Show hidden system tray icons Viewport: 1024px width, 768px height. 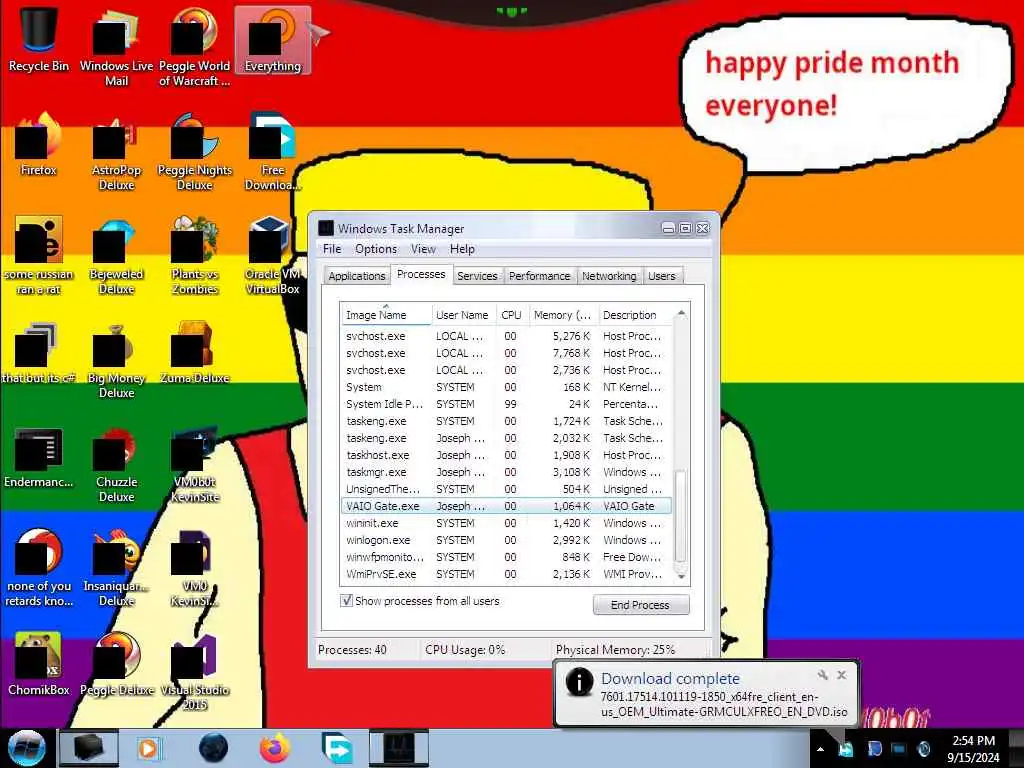click(820, 749)
